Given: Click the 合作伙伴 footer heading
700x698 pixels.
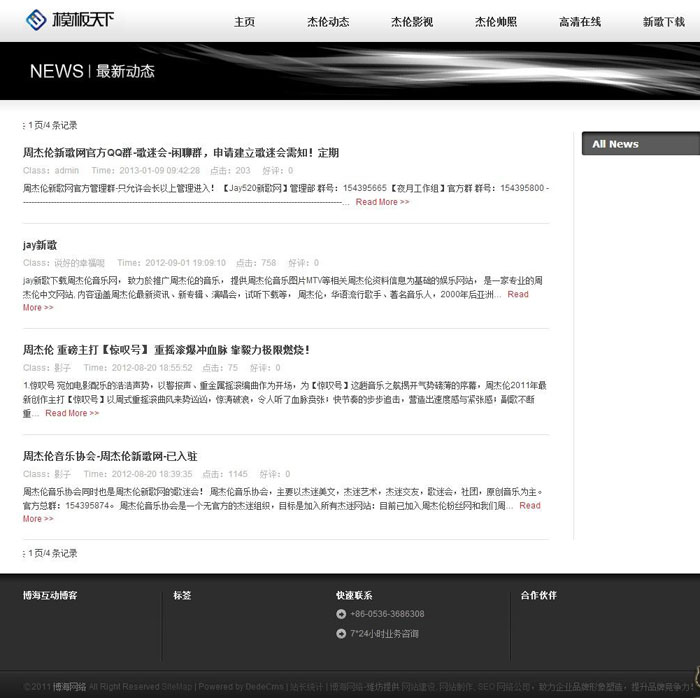Looking at the screenshot, I should (538, 595).
